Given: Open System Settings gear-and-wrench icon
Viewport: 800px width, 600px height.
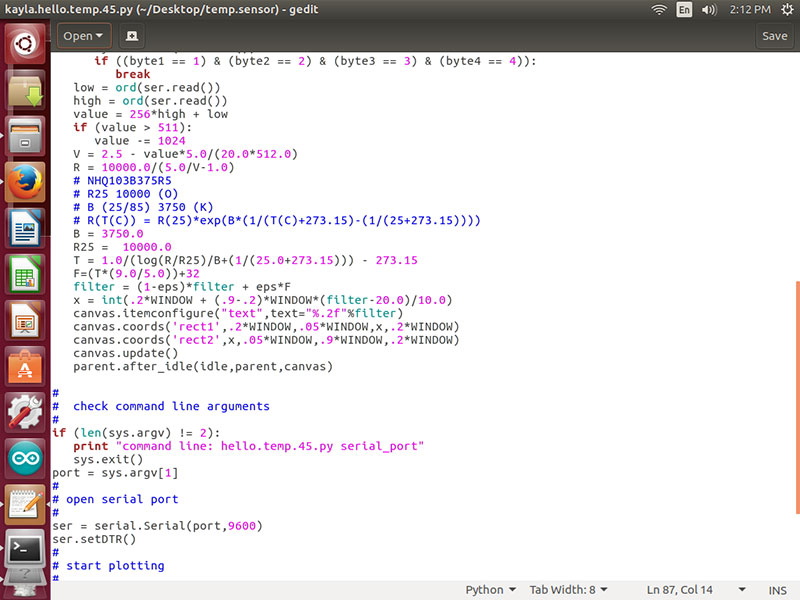Looking at the screenshot, I should (24, 412).
